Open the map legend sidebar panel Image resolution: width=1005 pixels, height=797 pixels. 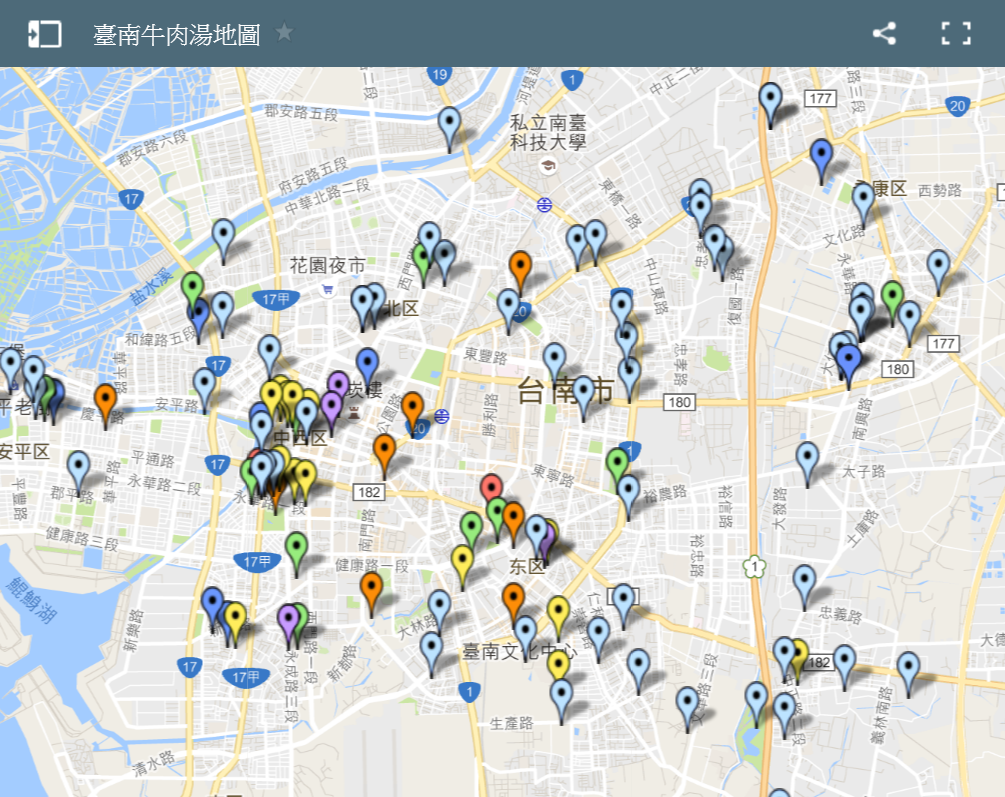click(44, 34)
